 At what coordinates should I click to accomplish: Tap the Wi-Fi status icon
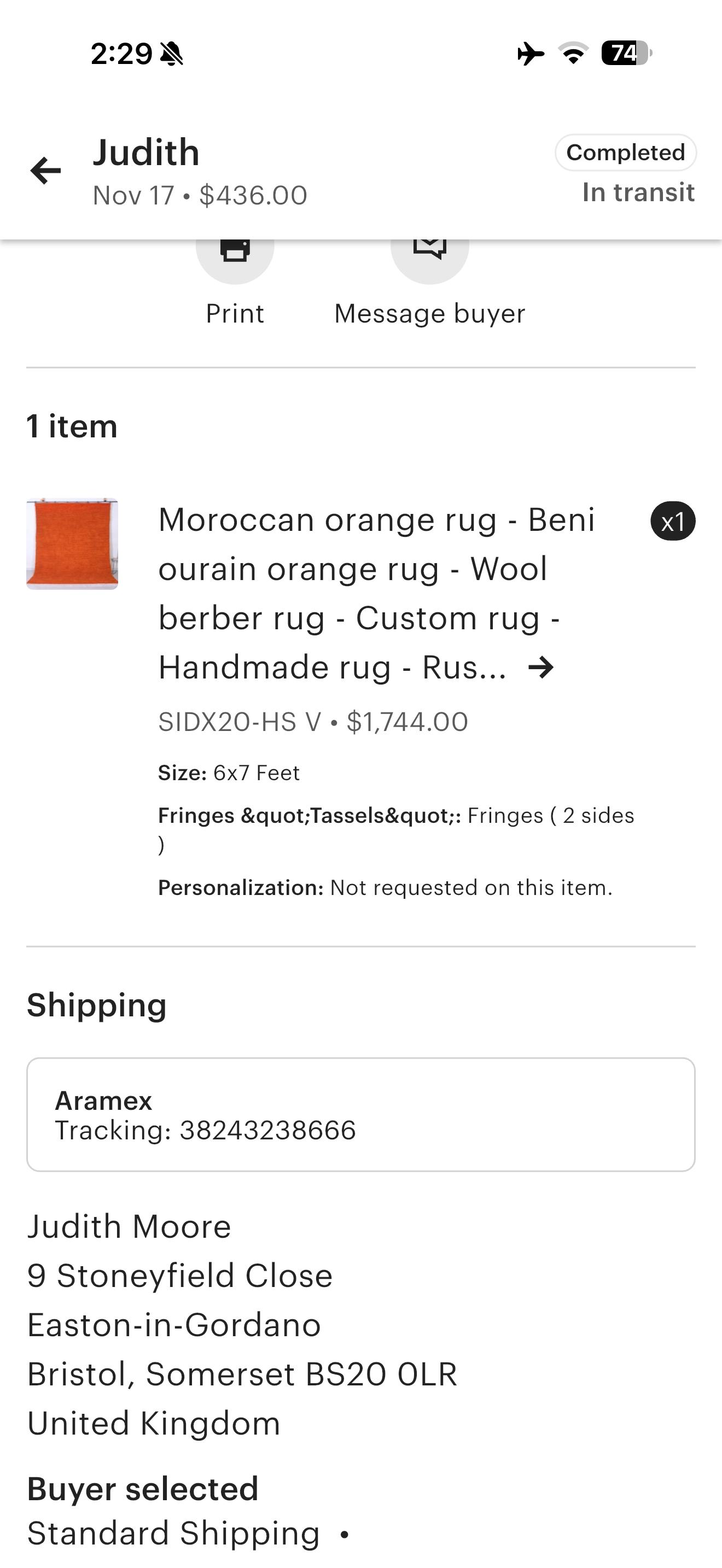click(573, 54)
